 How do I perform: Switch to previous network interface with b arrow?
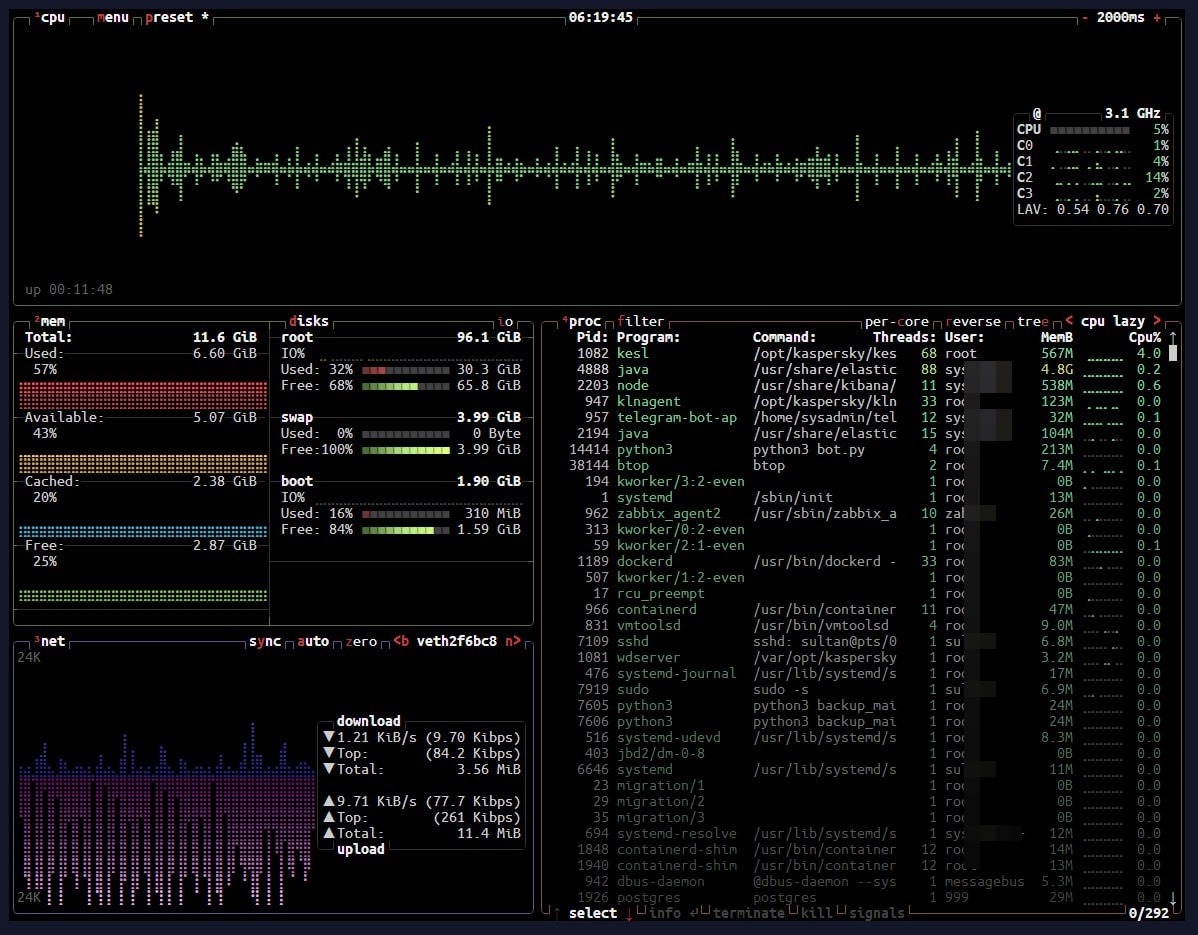401,641
